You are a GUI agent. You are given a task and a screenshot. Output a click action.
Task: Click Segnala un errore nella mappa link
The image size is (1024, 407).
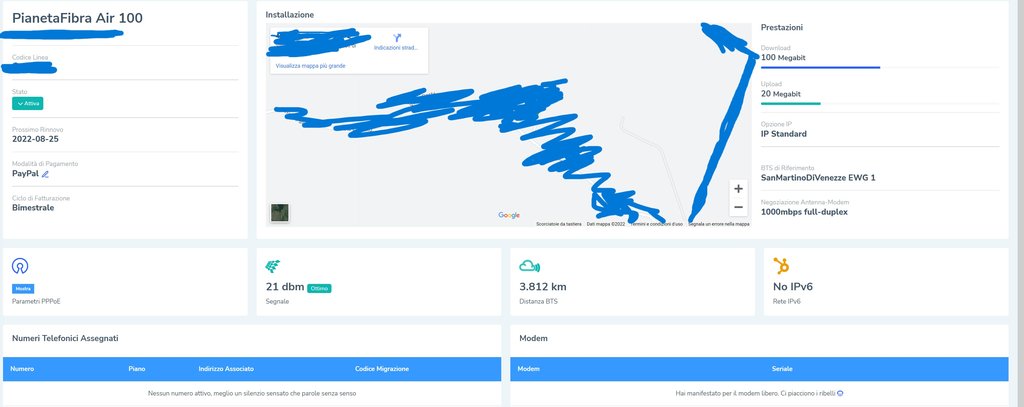718,224
